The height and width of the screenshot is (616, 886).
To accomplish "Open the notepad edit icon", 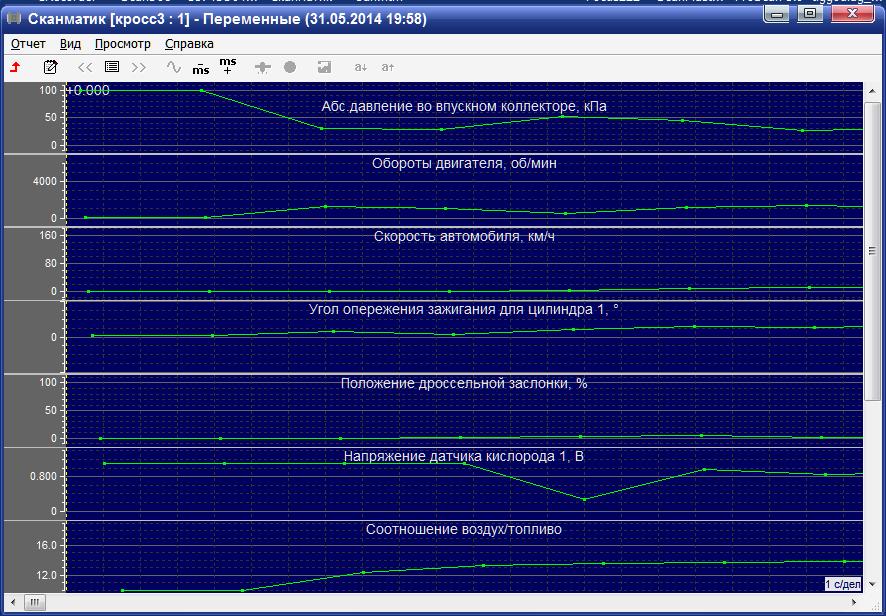I will click(50, 67).
